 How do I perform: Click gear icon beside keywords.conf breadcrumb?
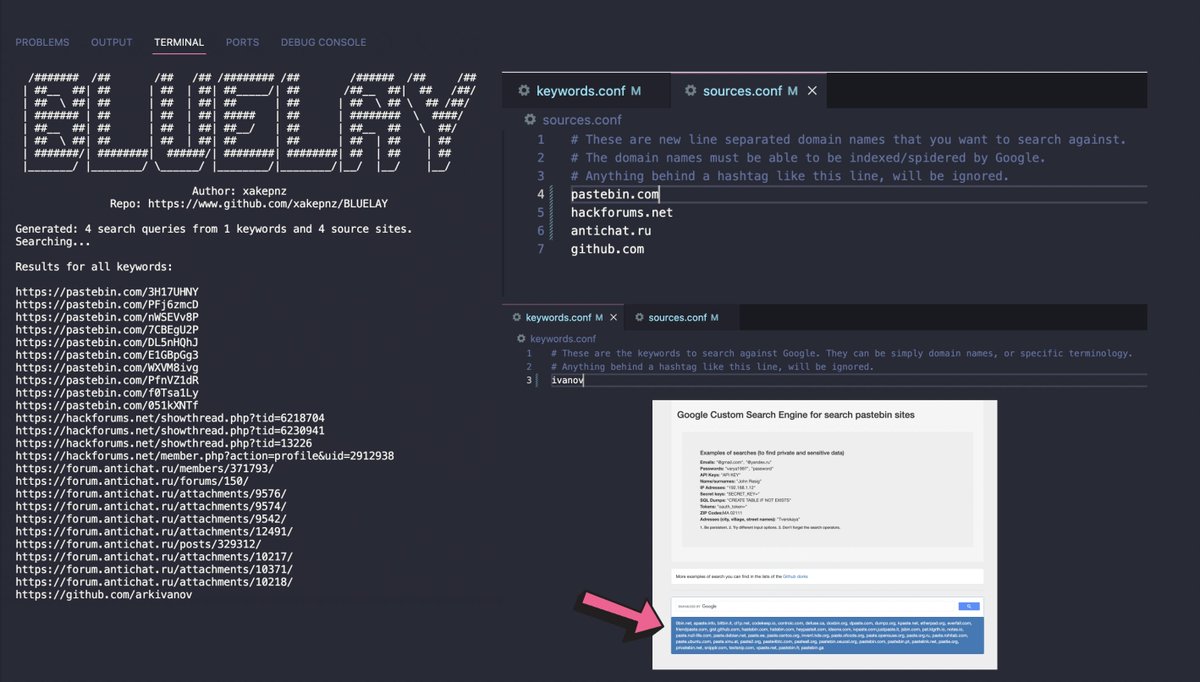tap(520, 339)
